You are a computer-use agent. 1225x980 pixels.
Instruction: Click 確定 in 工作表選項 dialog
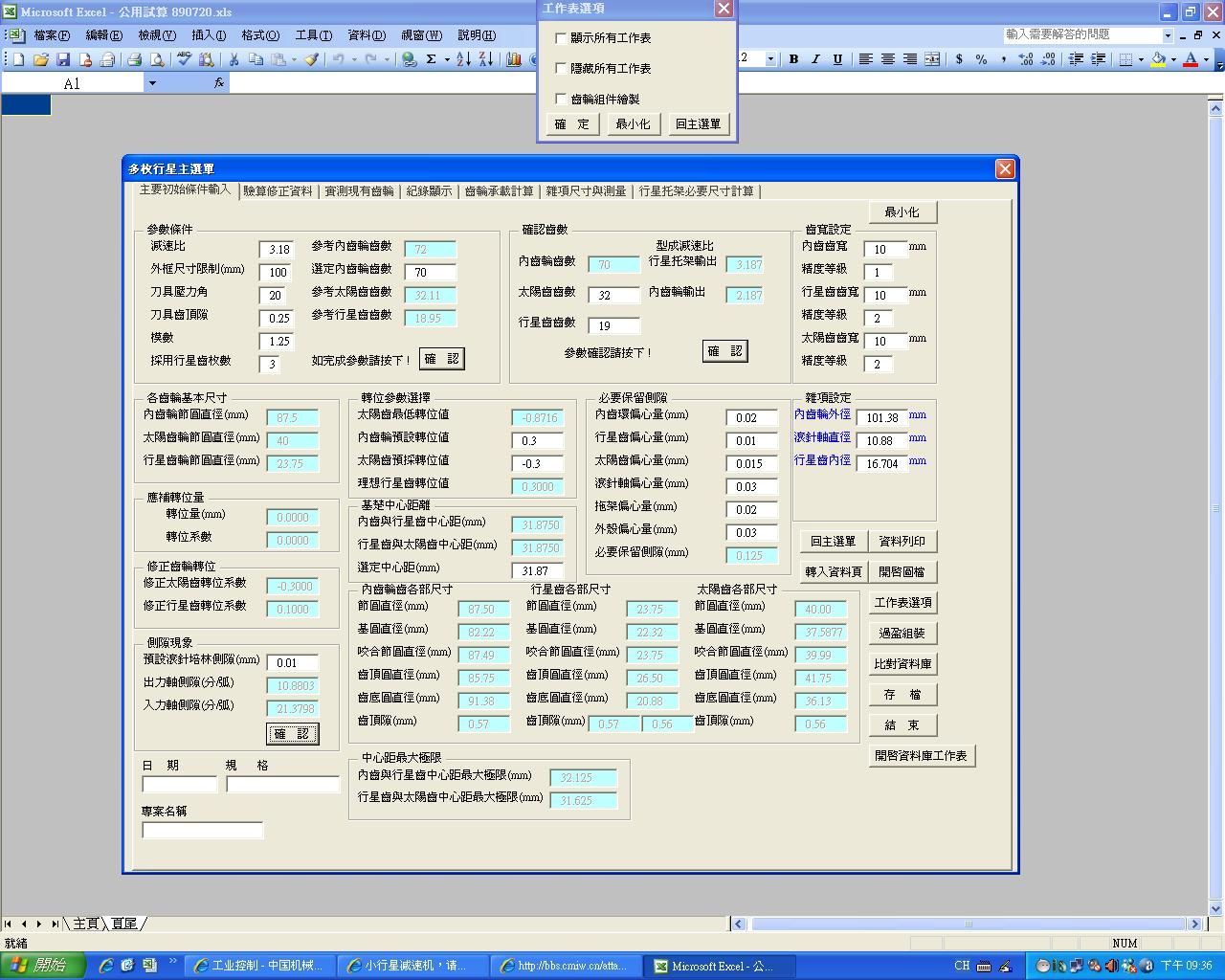tap(573, 124)
